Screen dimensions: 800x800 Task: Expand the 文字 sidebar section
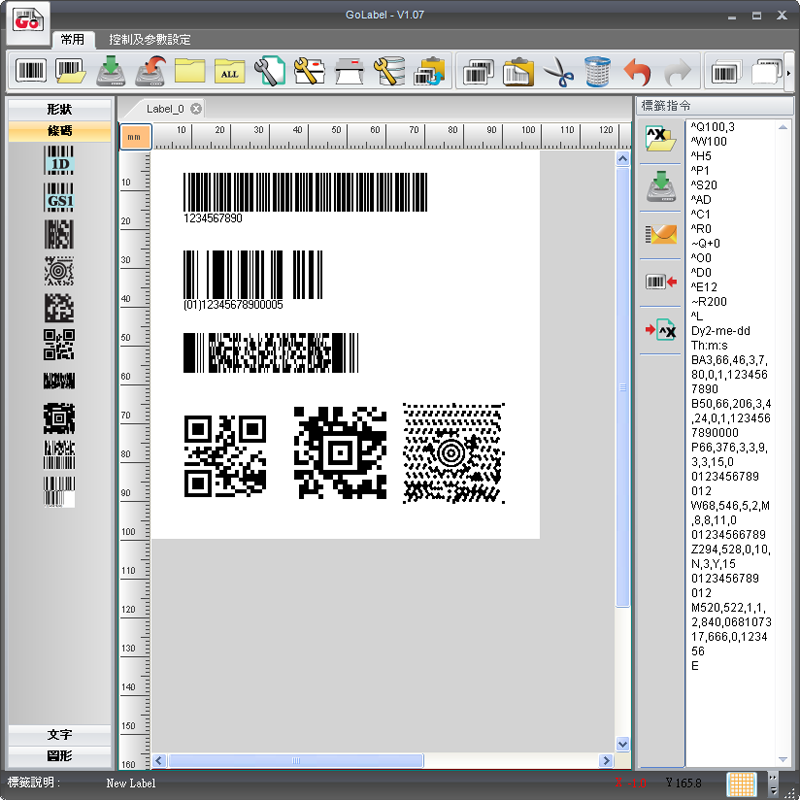point(59,734)
